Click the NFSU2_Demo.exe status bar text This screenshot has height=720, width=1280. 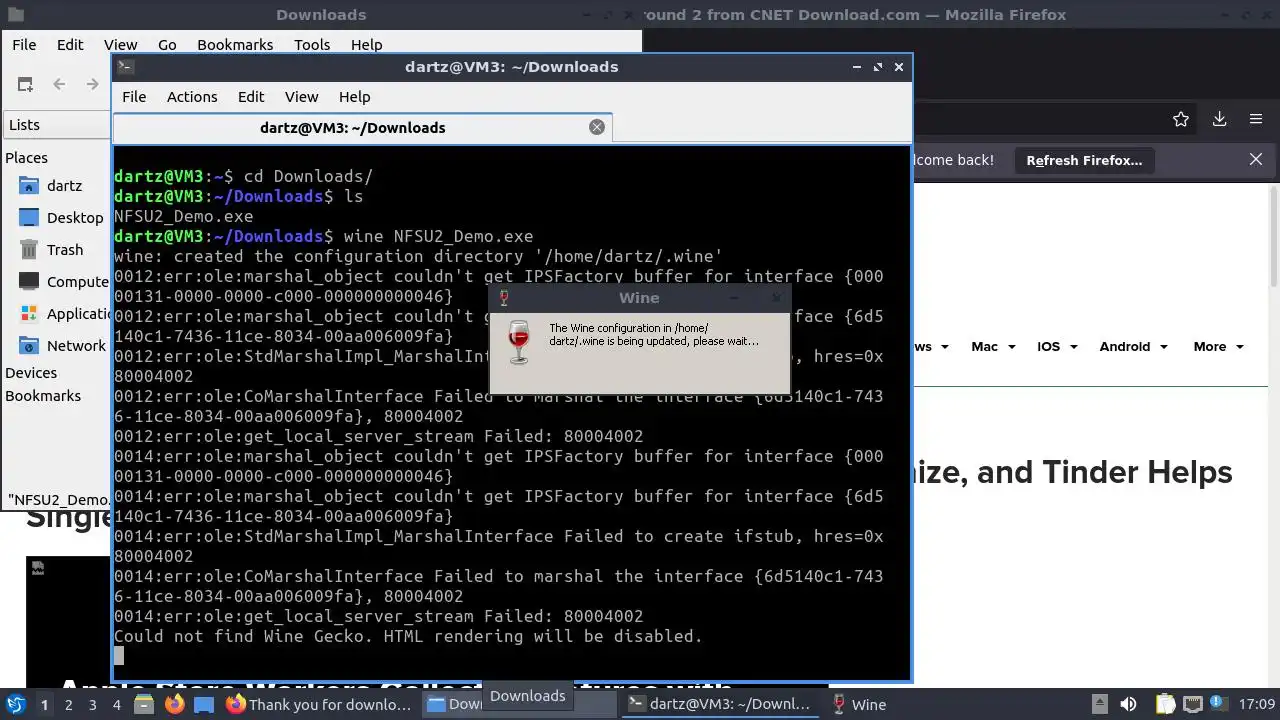point(58,499)
